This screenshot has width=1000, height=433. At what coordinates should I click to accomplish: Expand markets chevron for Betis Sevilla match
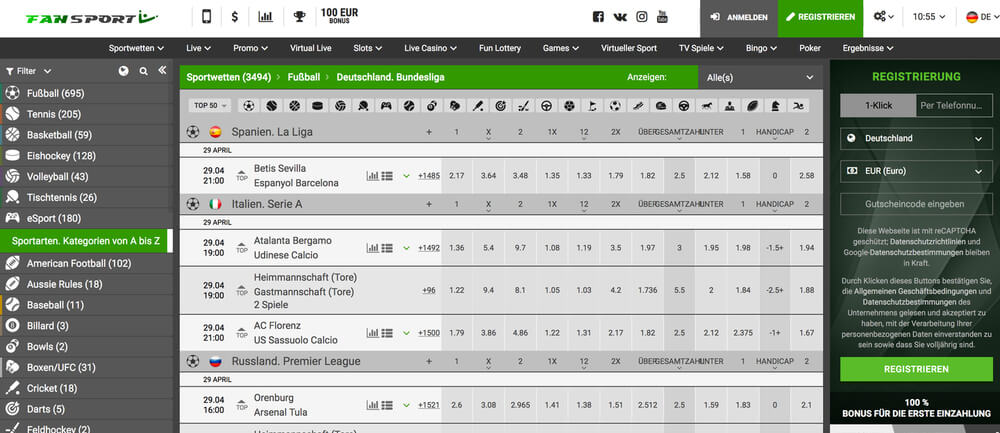point(406,176)
